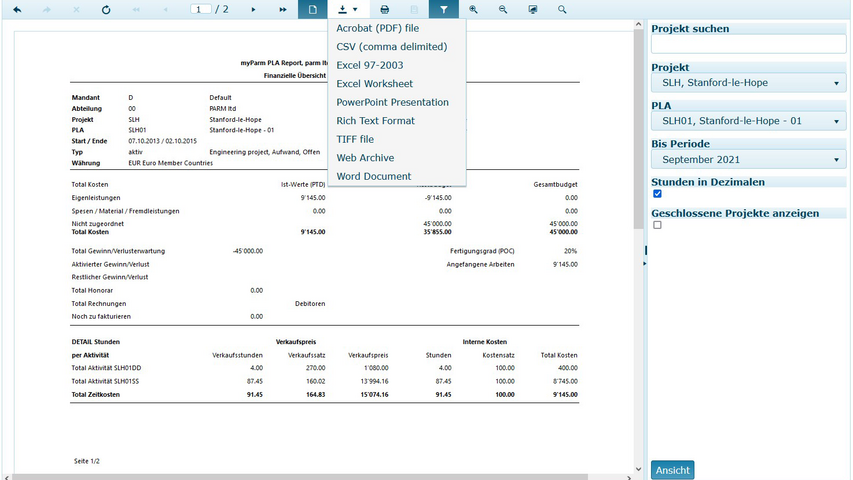Select Acrobat (PDF) file export option
The width and height of the screenshot is (853, 480).
377,28
